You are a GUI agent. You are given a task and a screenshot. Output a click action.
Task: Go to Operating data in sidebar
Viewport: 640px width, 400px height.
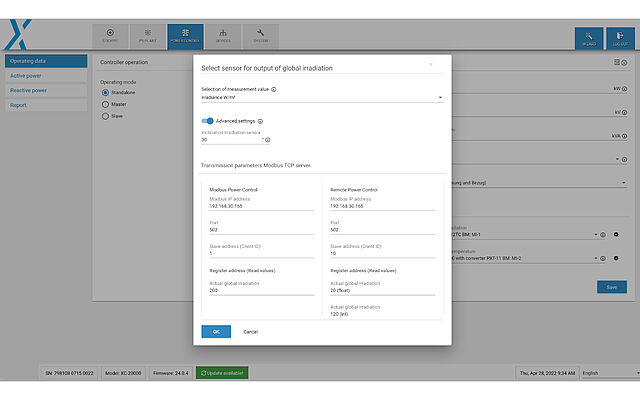pos(46,61)
